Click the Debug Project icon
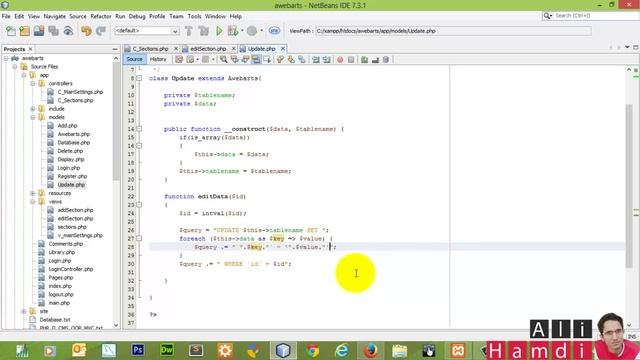This screenshot has height=360, width=640. 233,31
